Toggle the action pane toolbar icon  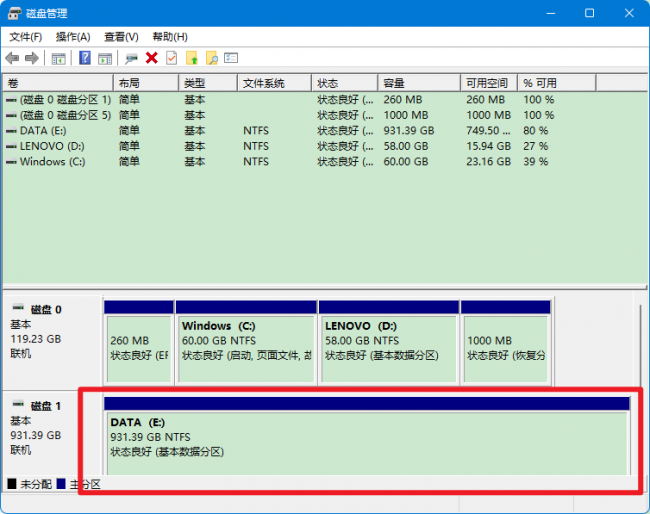click(x=105, y=58)
